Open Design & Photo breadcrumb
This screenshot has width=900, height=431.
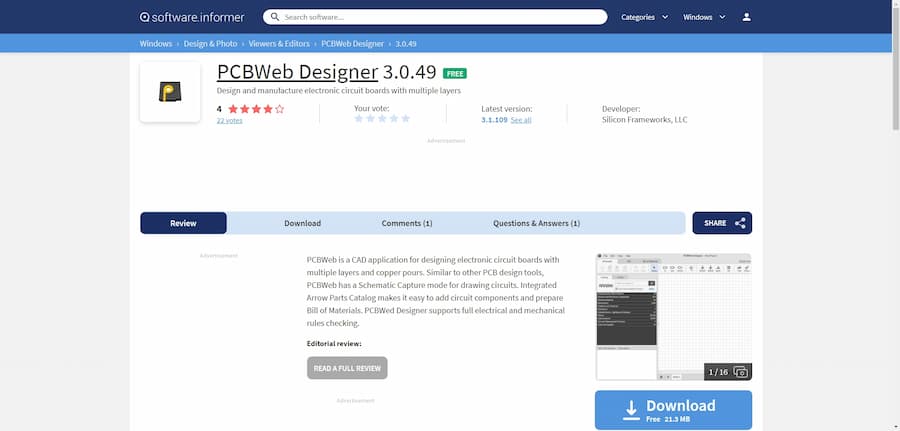click(x=210, y=44)
